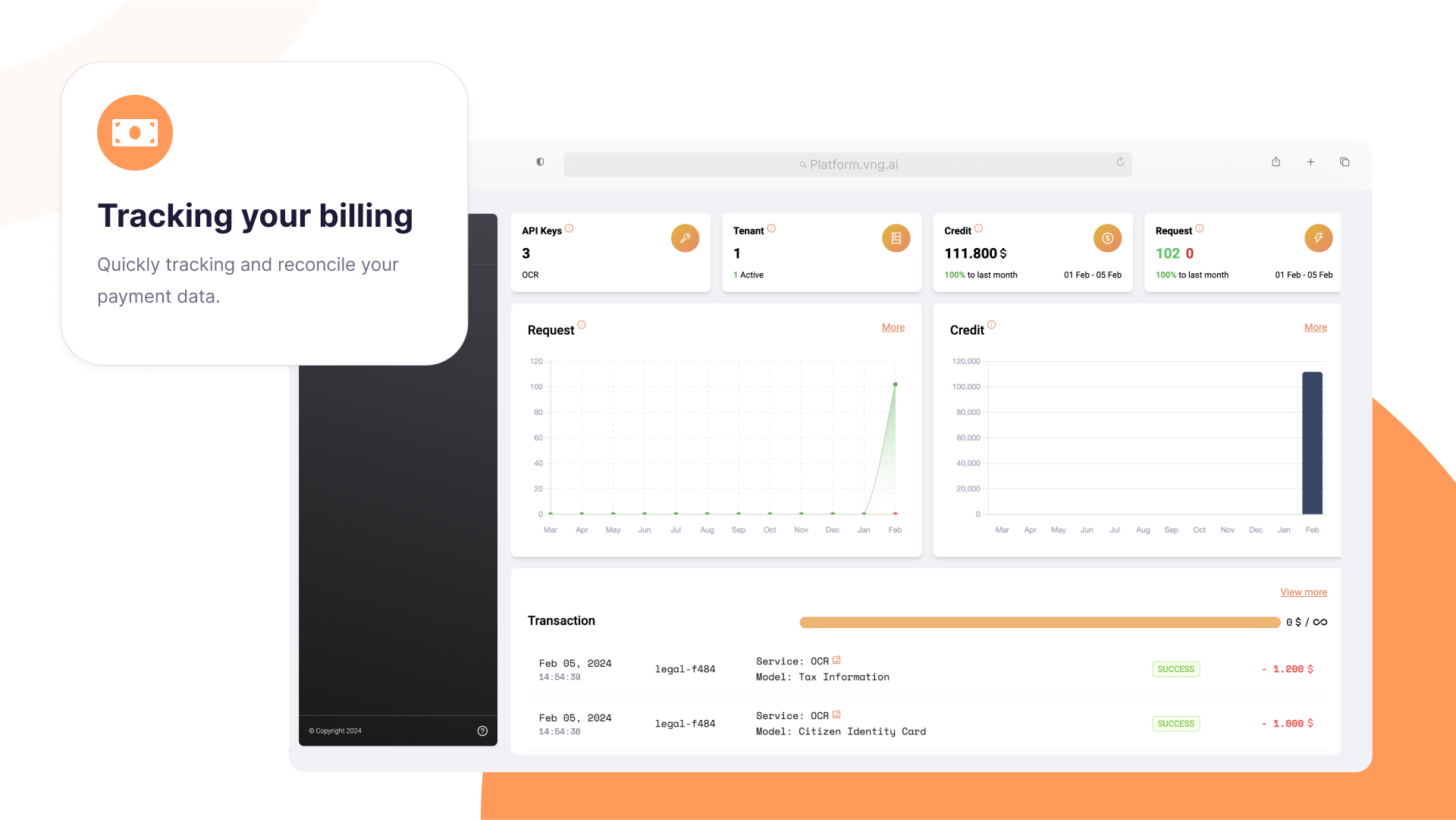This screenshot has height=820, width=1456.
Task: Click the API Keys key icon
Action: 685,238
